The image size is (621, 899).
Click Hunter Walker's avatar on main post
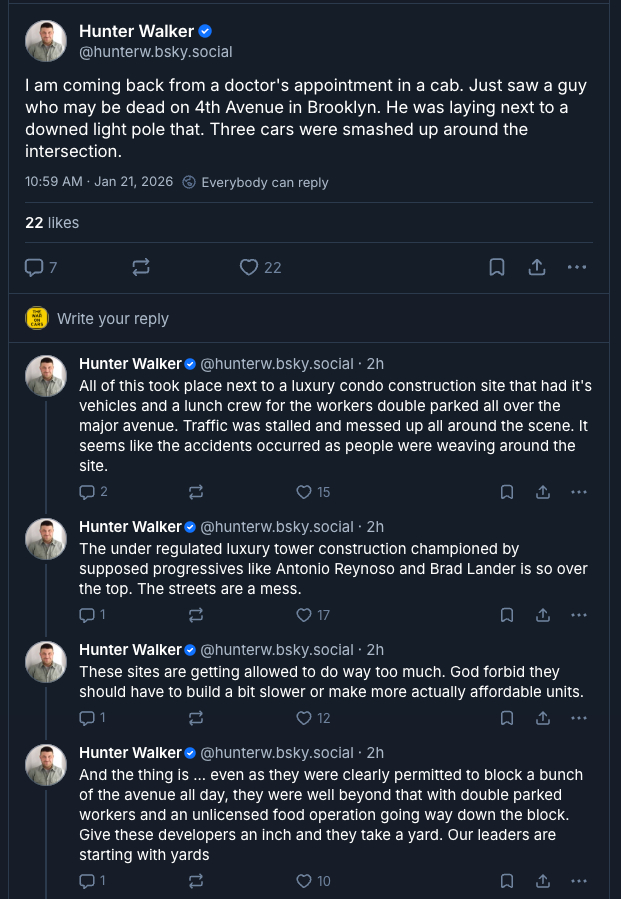[x=46, y=41]
